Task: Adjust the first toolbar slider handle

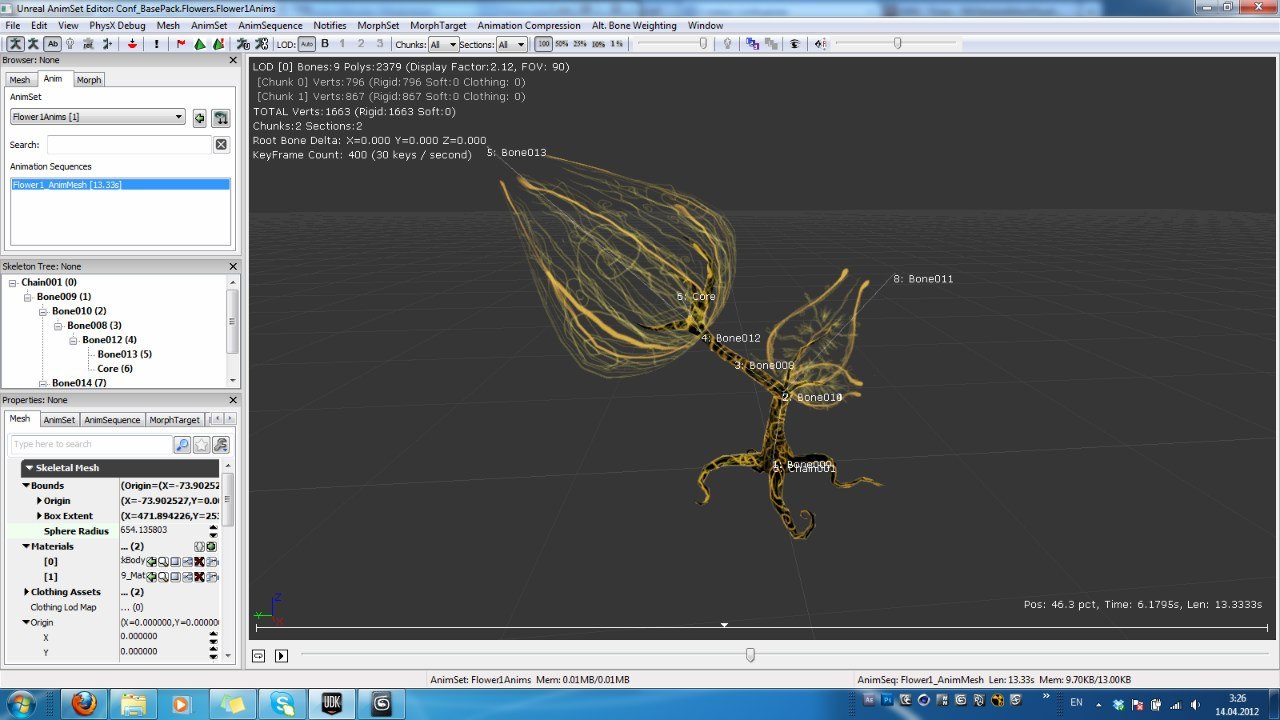Action: [x=703, y=43]
